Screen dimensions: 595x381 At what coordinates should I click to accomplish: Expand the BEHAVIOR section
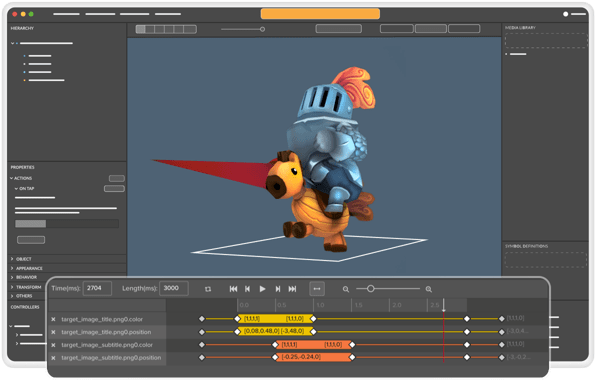(x=12, y=277)
